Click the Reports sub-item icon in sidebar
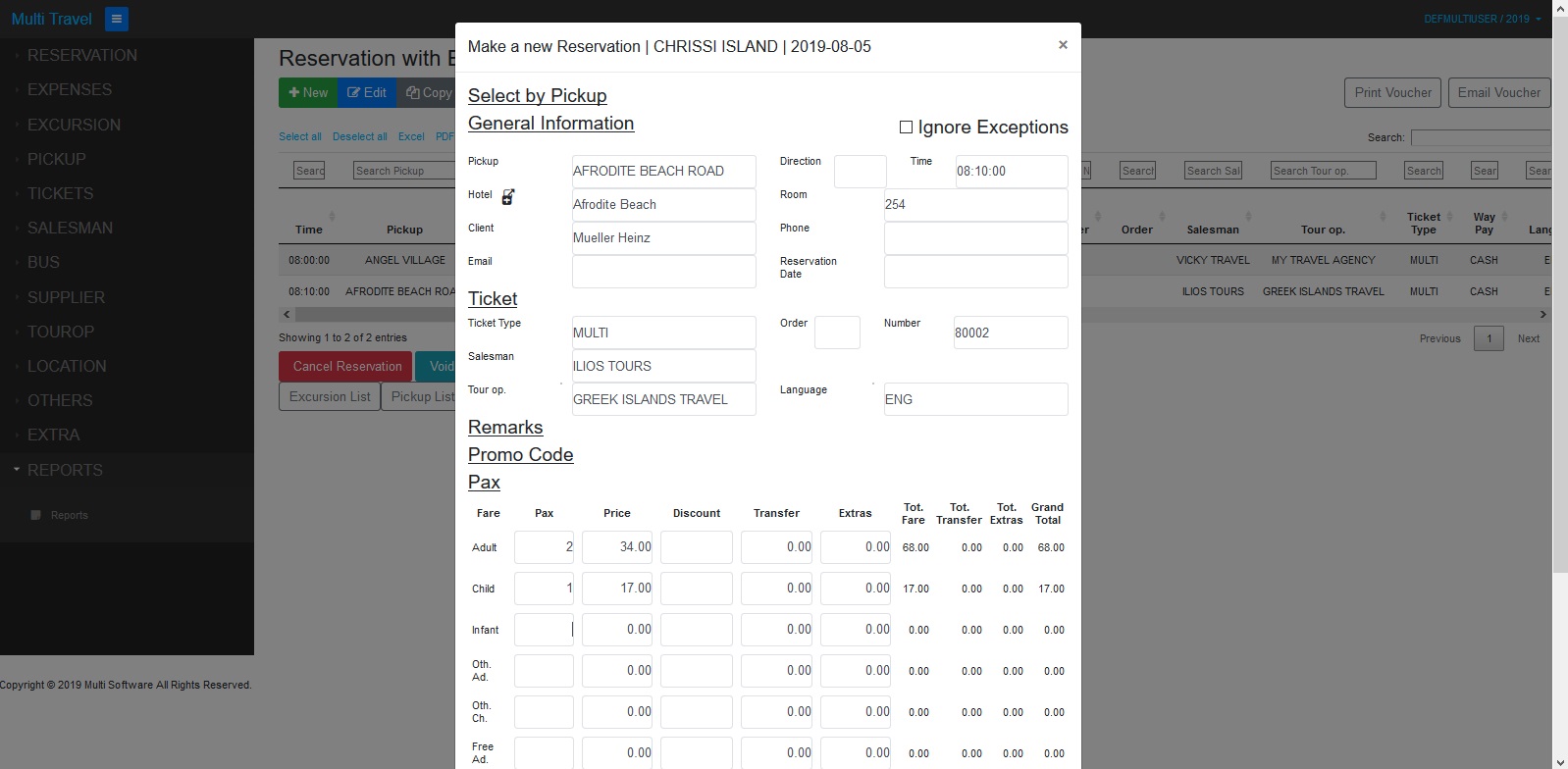1568x769 pixels. click(x=36, y=515)
